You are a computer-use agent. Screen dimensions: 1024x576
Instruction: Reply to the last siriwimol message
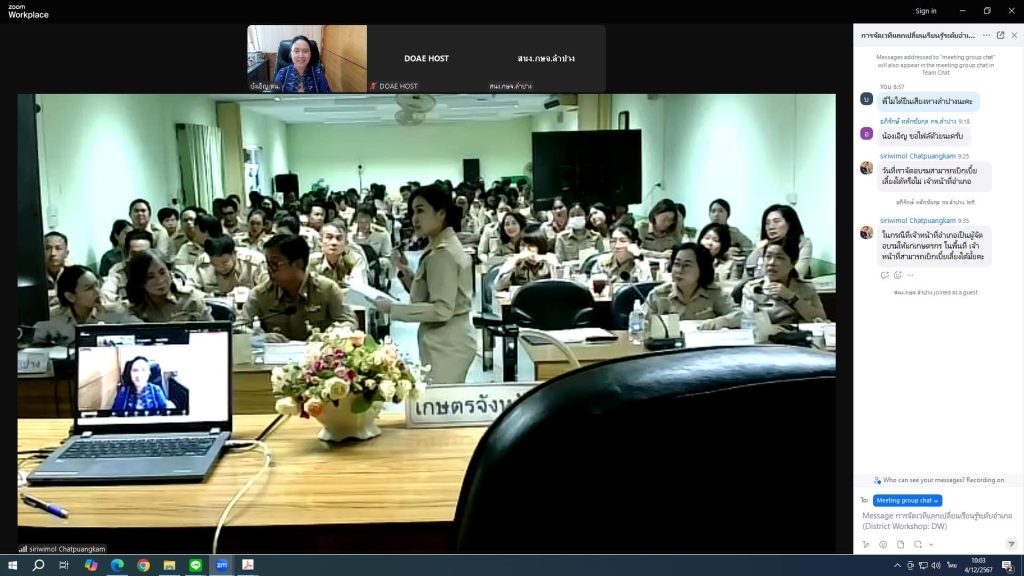click(x=885, y=275)
